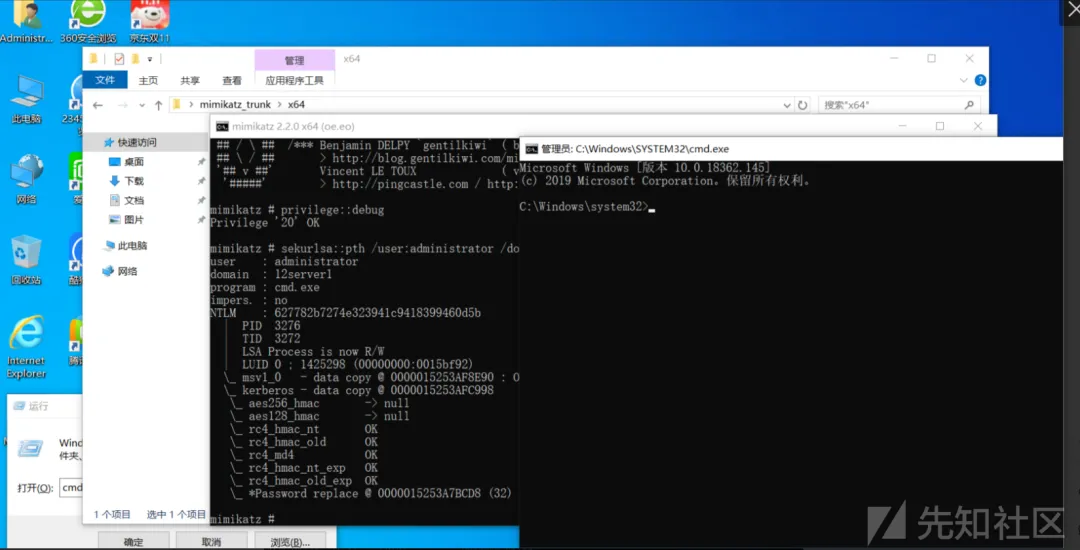Go up one folder level in Explorer
1080x550 pixels.
coord(158,105)
